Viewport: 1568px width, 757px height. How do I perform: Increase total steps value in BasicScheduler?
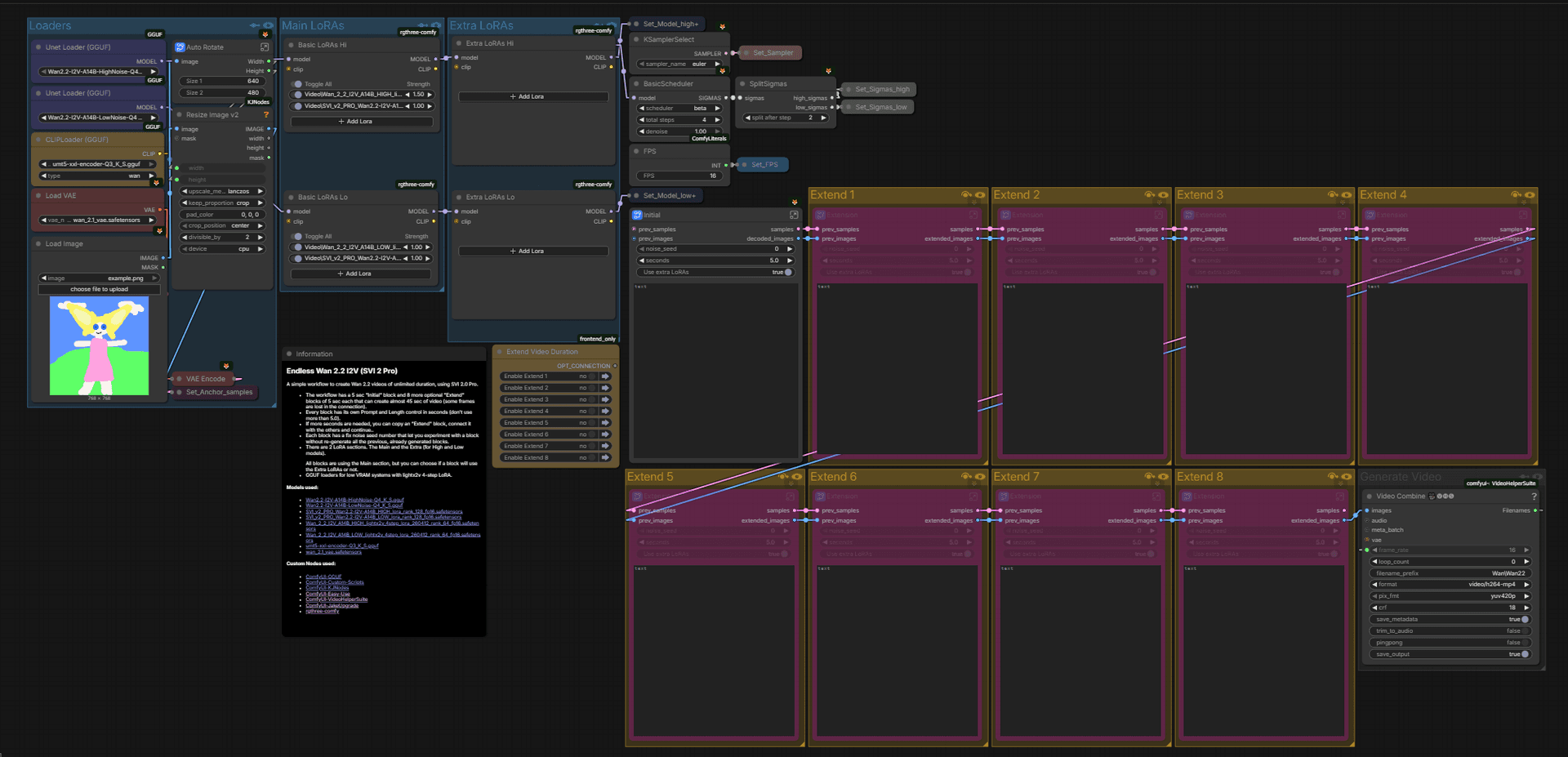718,120
